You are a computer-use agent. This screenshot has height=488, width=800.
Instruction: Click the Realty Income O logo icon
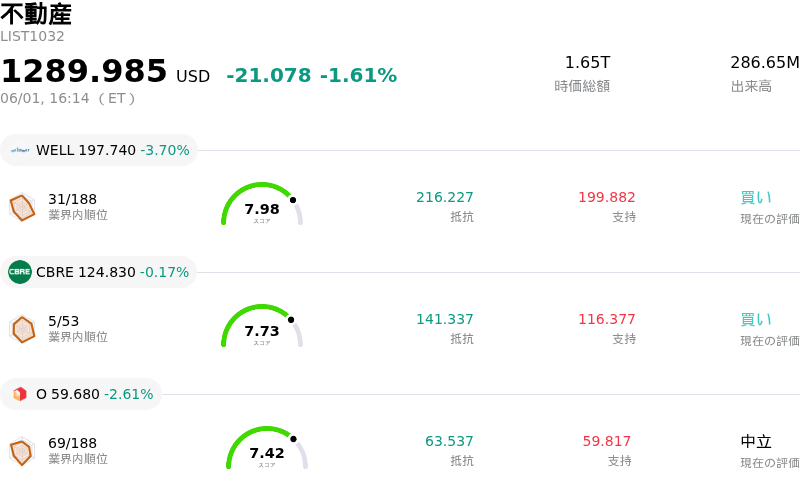coord(20,394)
